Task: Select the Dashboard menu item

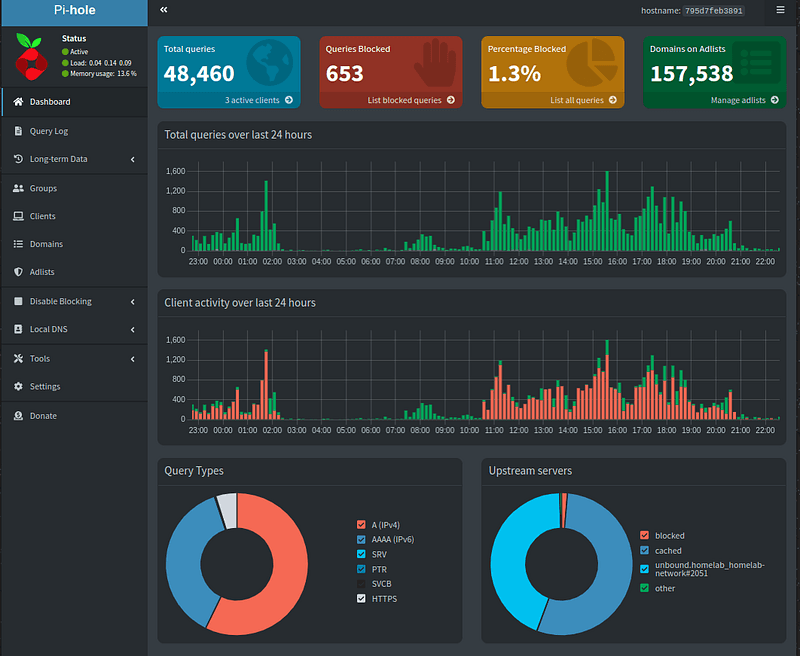Action: coord(49,102)
